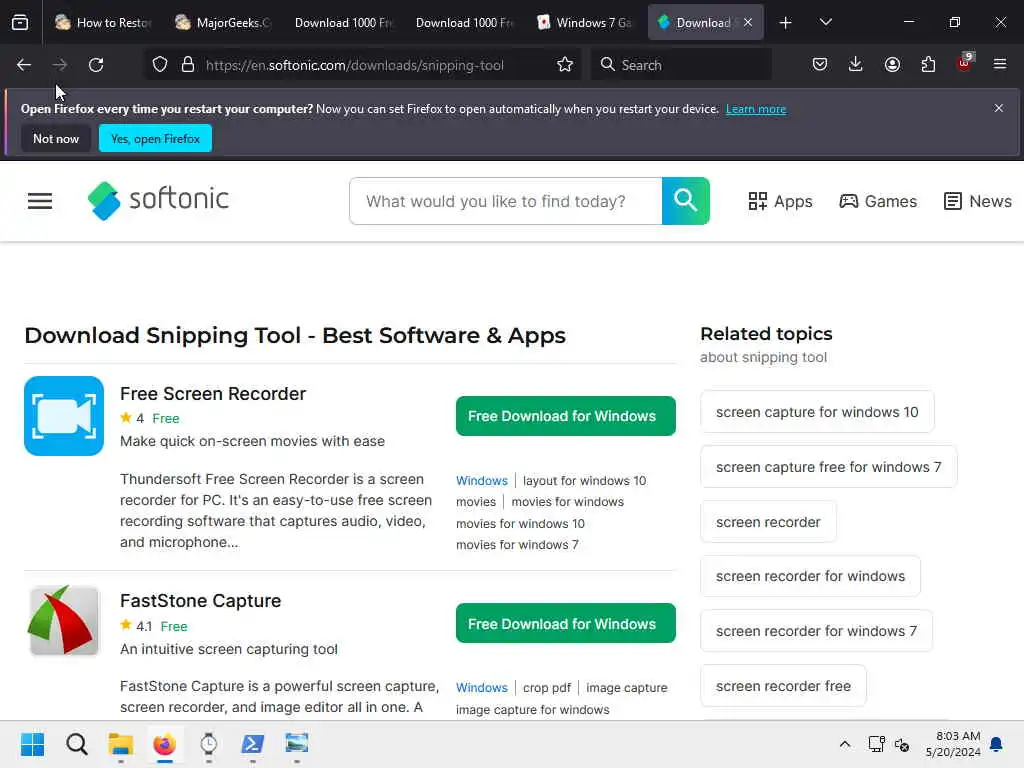Click the Firefox Search box
The height and width of the screenshot is (768, 1024).
(681, 65)
